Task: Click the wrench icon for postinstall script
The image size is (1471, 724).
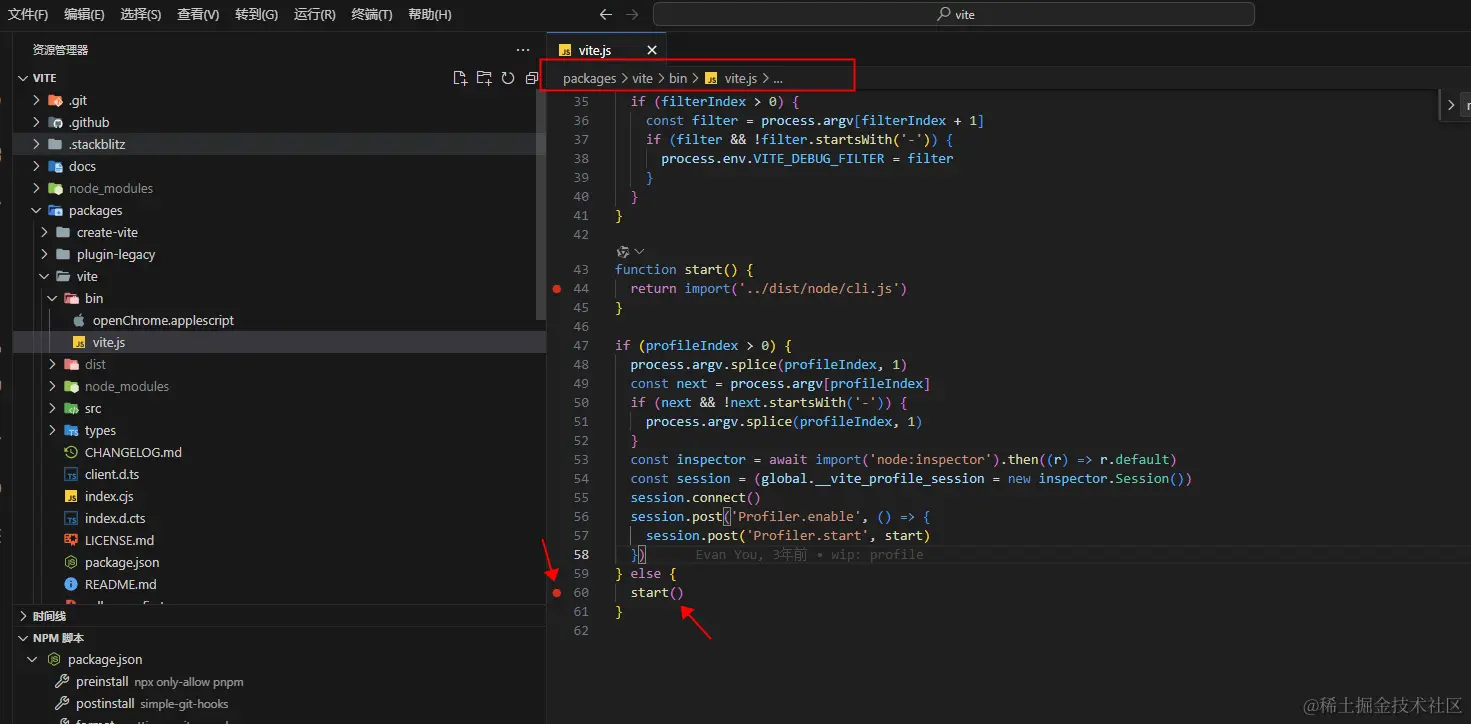Action: pyautogui.click(x=60, y=704)
